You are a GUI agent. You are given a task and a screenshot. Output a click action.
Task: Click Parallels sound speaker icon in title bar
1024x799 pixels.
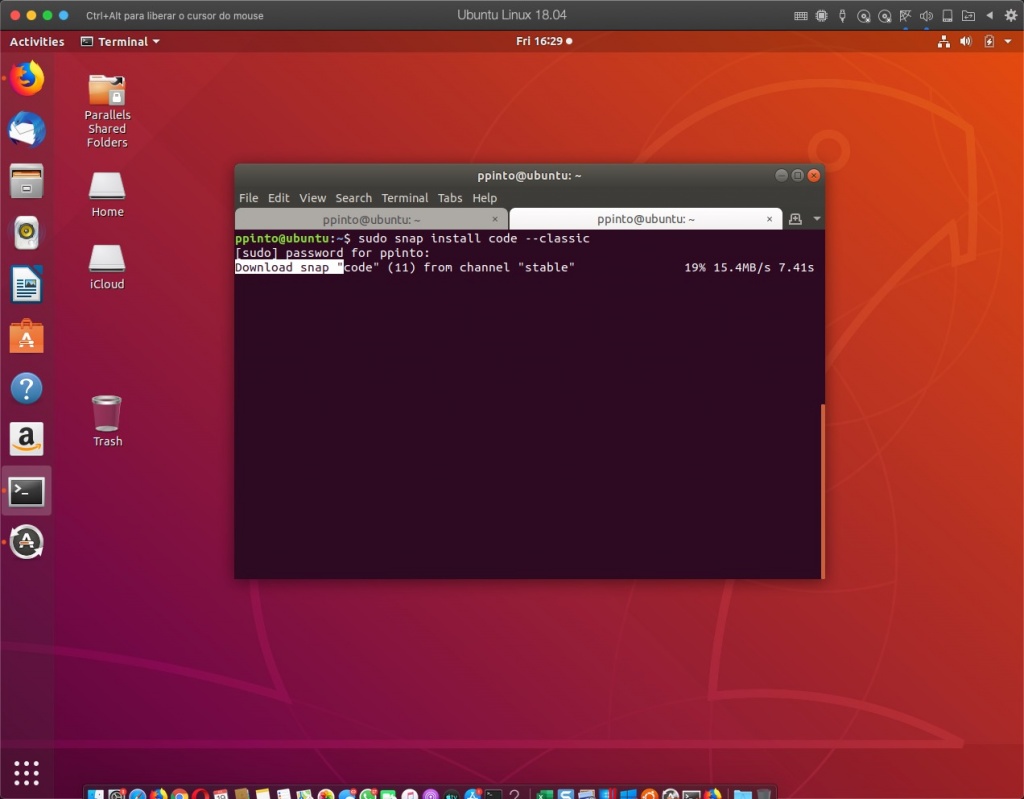(x=926, y=16)
